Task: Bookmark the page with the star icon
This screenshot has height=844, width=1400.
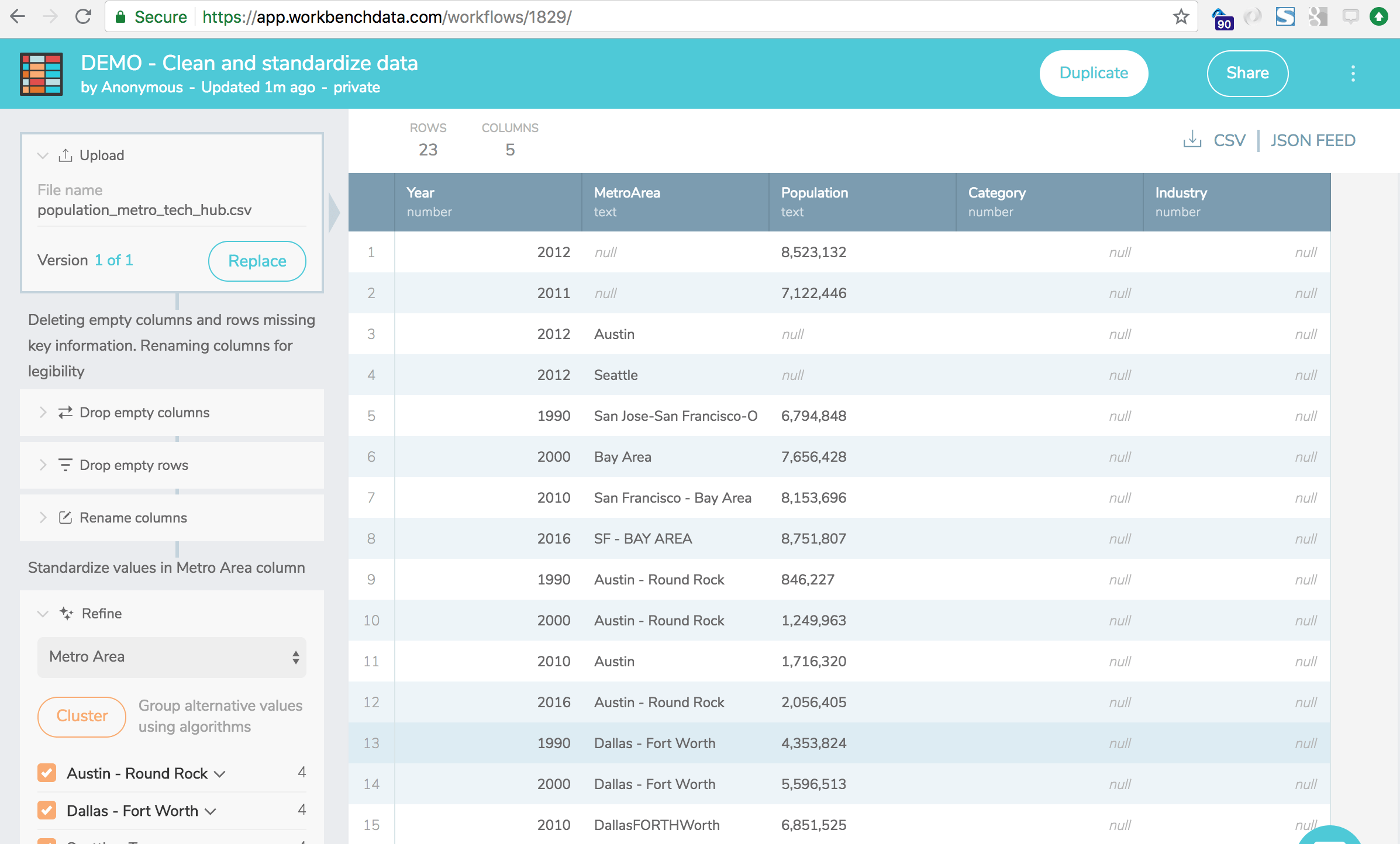Action: [x=1181, y=16]
